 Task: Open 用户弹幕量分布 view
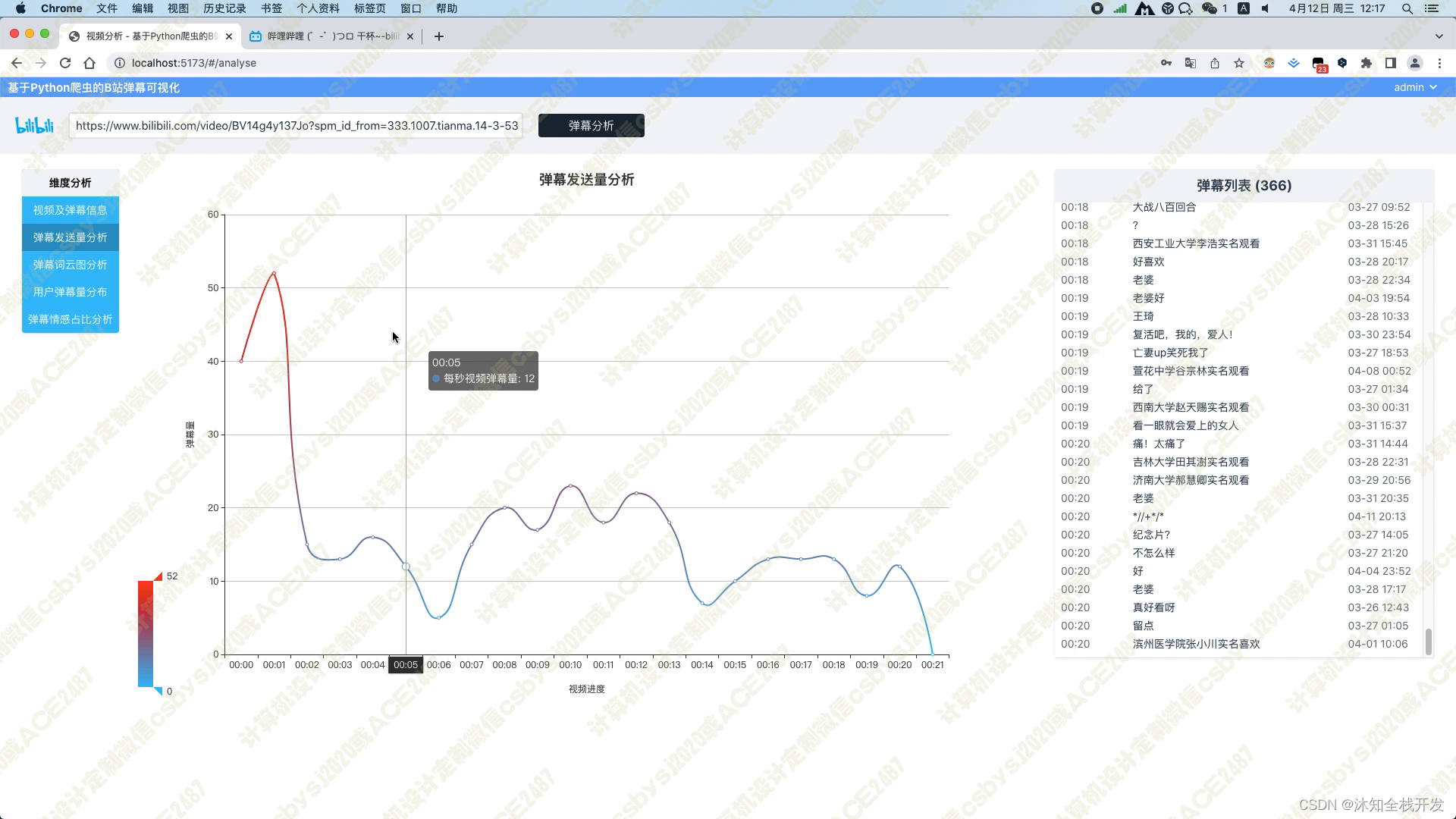(x=71, y=292)
